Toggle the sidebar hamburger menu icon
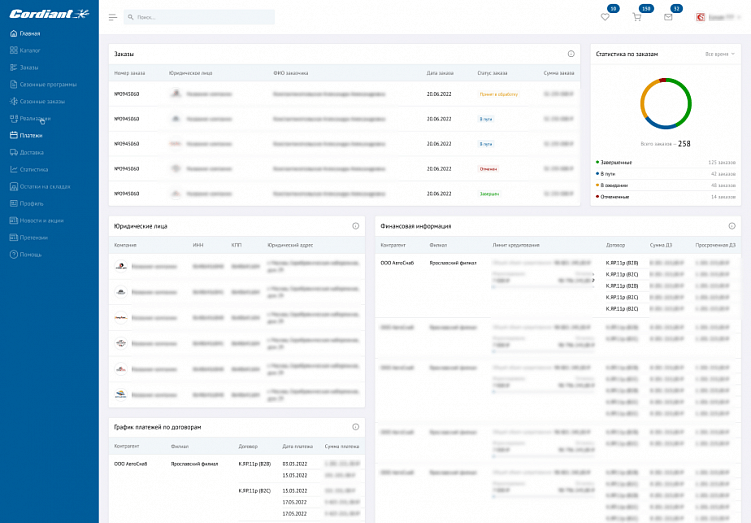 pyautogui.click(x=113, y=17)
